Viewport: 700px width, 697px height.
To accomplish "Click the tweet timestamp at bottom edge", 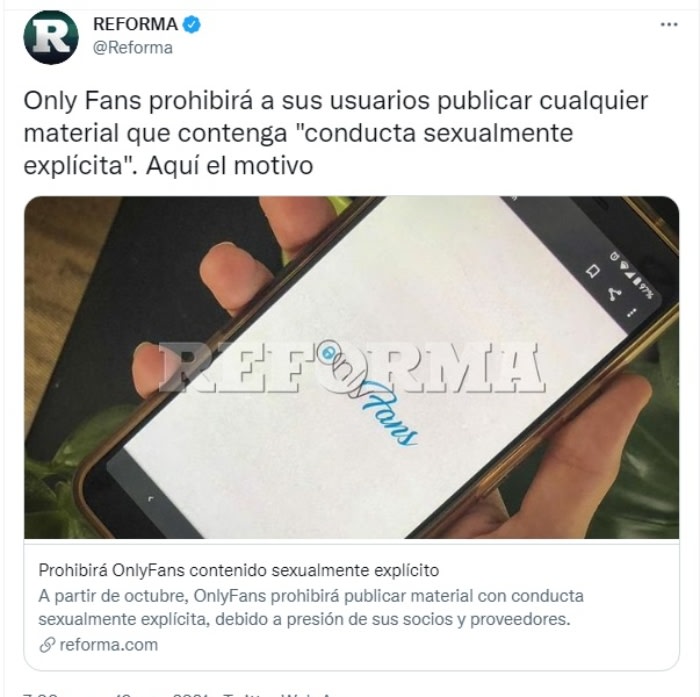I will coord(116,694).
